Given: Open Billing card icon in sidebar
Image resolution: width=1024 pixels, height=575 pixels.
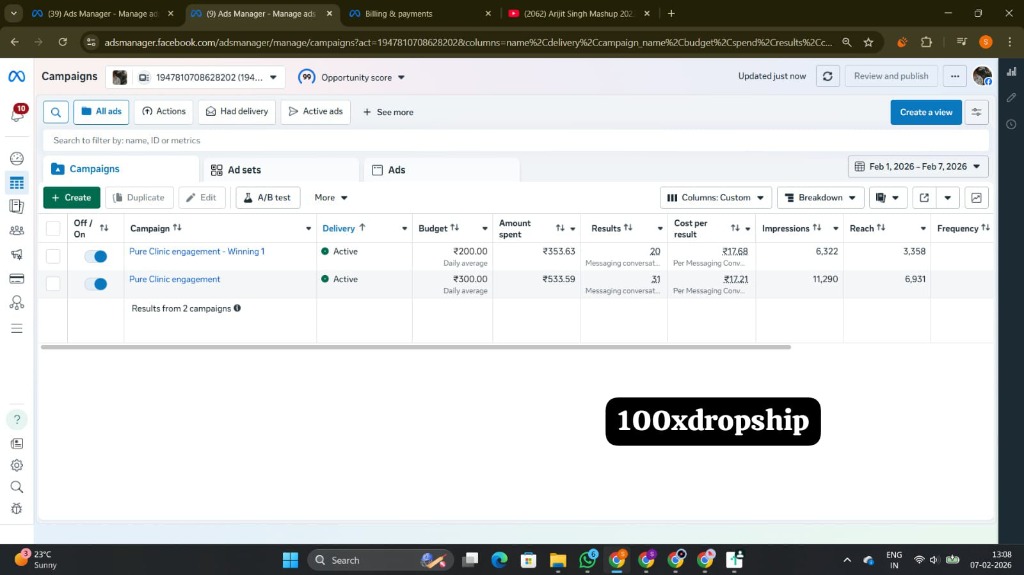Looking at the screenshot, I should [x=17, y=279].
